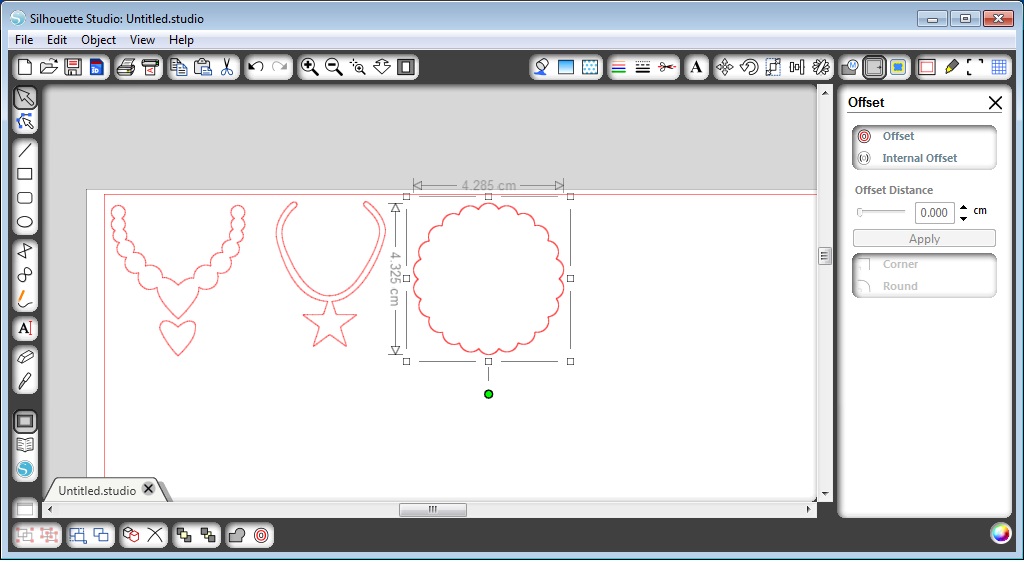Delete selected object with X icon
Viewport: 1024px width, 562px height.
click(155, 535)
